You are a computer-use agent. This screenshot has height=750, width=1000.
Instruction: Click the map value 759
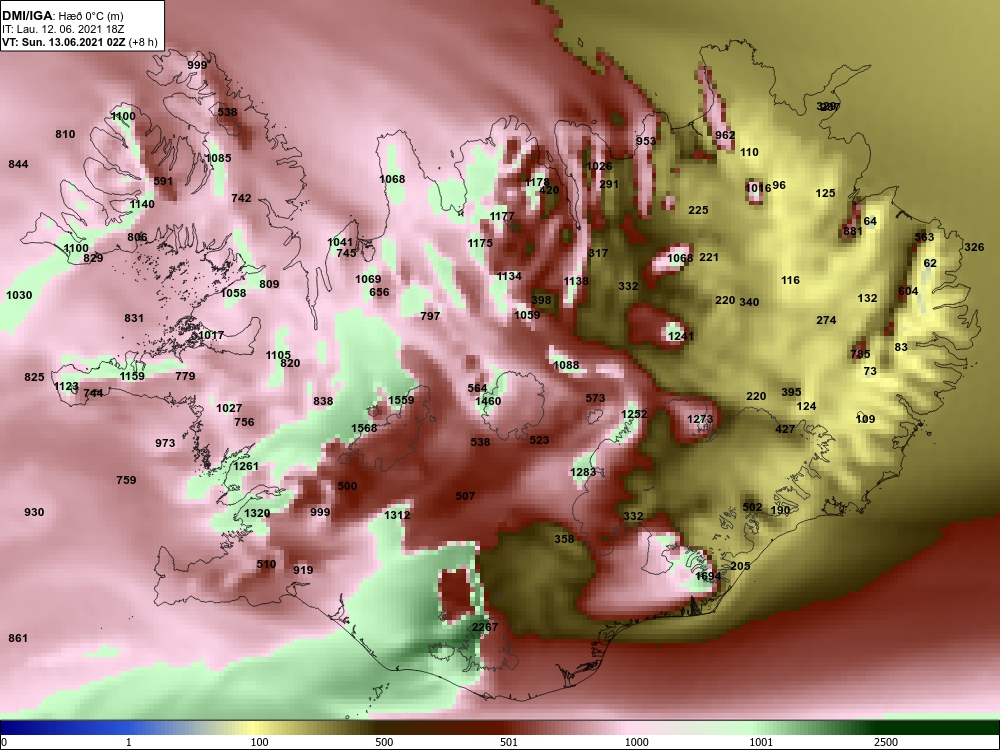click(126, 480)
